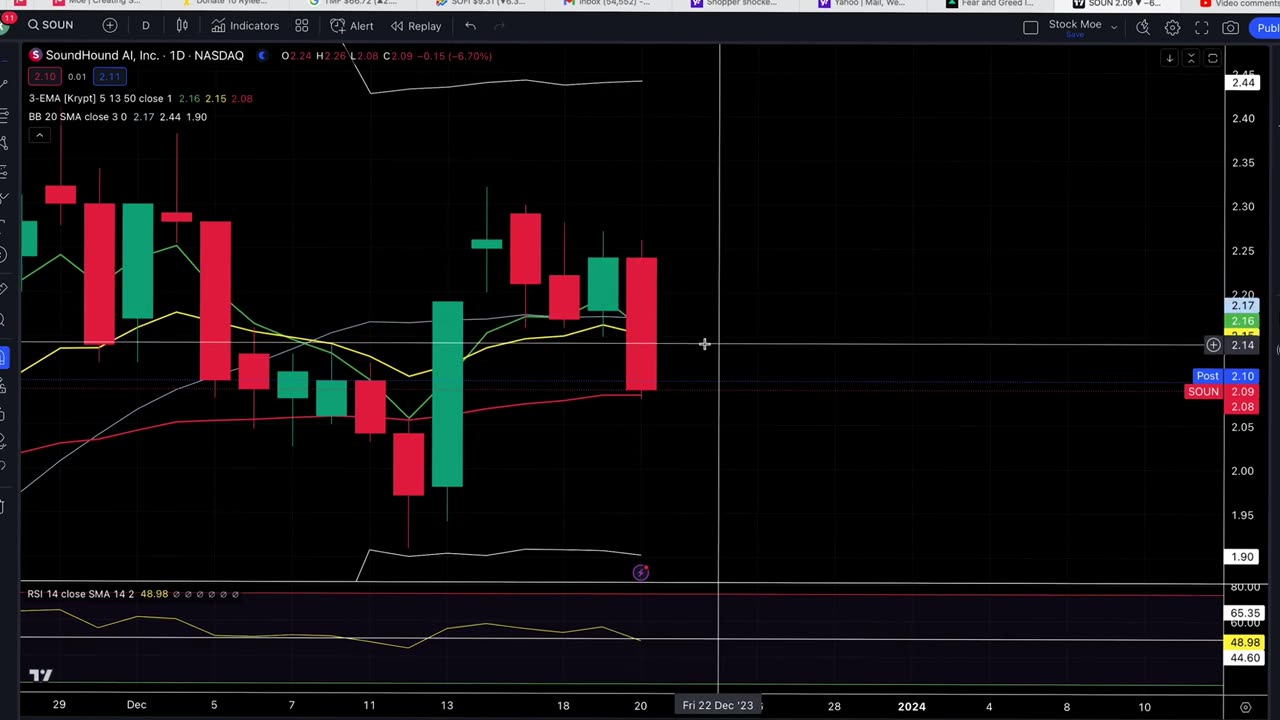The image size is (1280, 720).
Task: Open time axis settings gear at bottom right
Action: (1246, 707)
